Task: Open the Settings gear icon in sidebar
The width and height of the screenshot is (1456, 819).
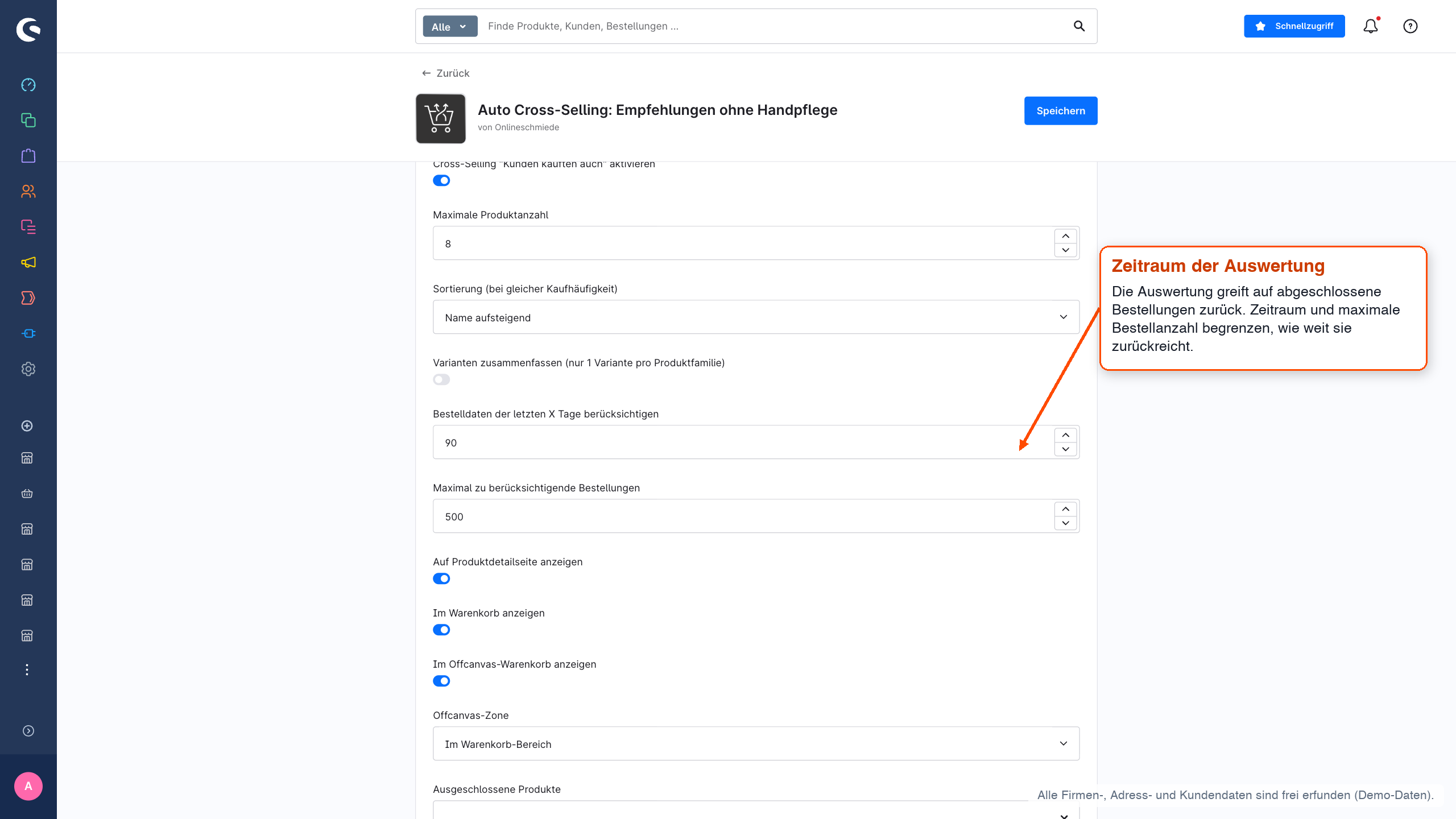Action: coord(28,369)
